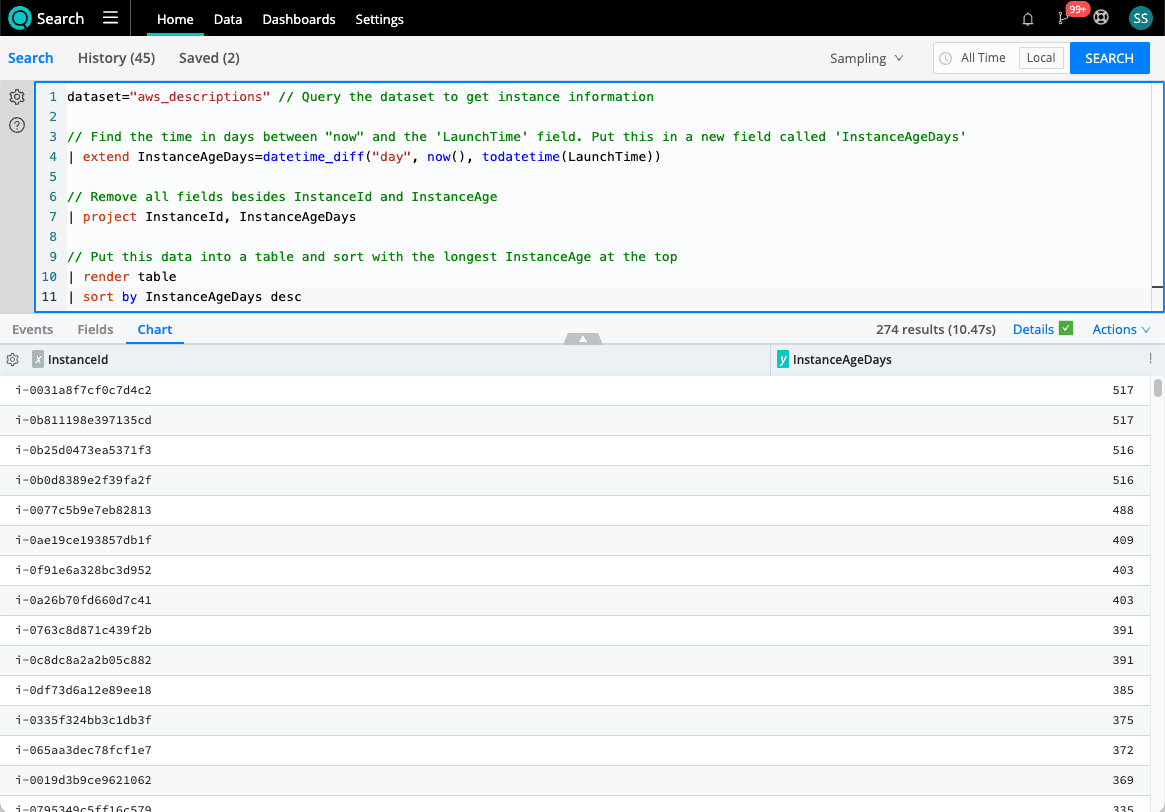Collapse the query editor with the arrow handle
Screen dimensions: 1165x812
point(582,338)
